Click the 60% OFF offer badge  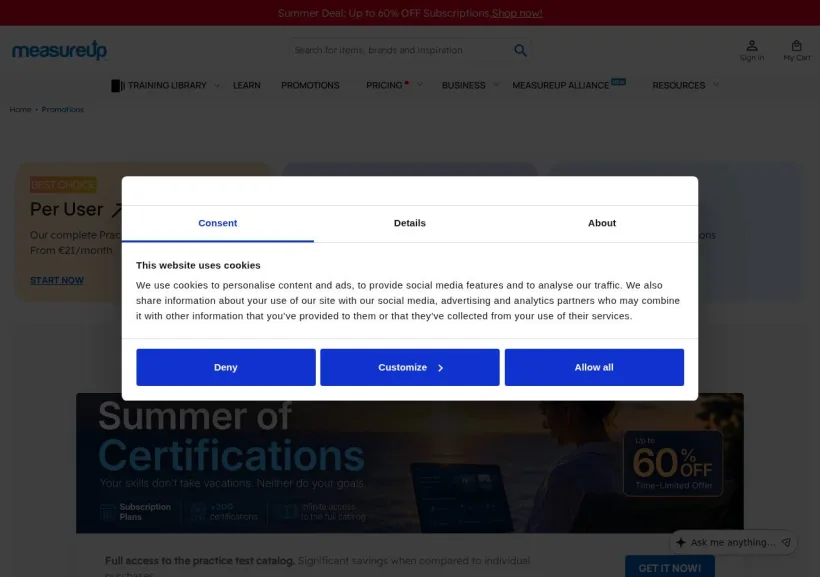point(673,463)
